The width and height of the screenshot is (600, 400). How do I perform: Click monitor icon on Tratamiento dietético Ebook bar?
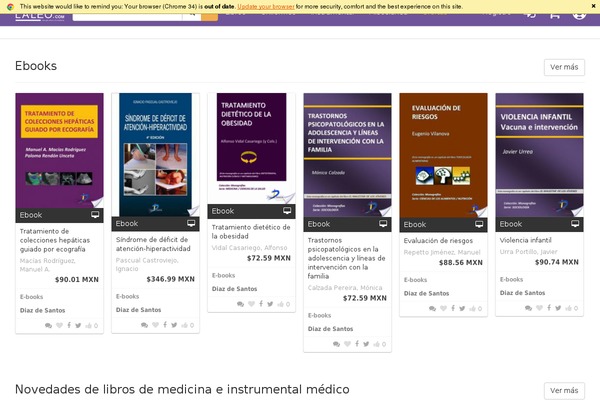(x=287, y=211)
